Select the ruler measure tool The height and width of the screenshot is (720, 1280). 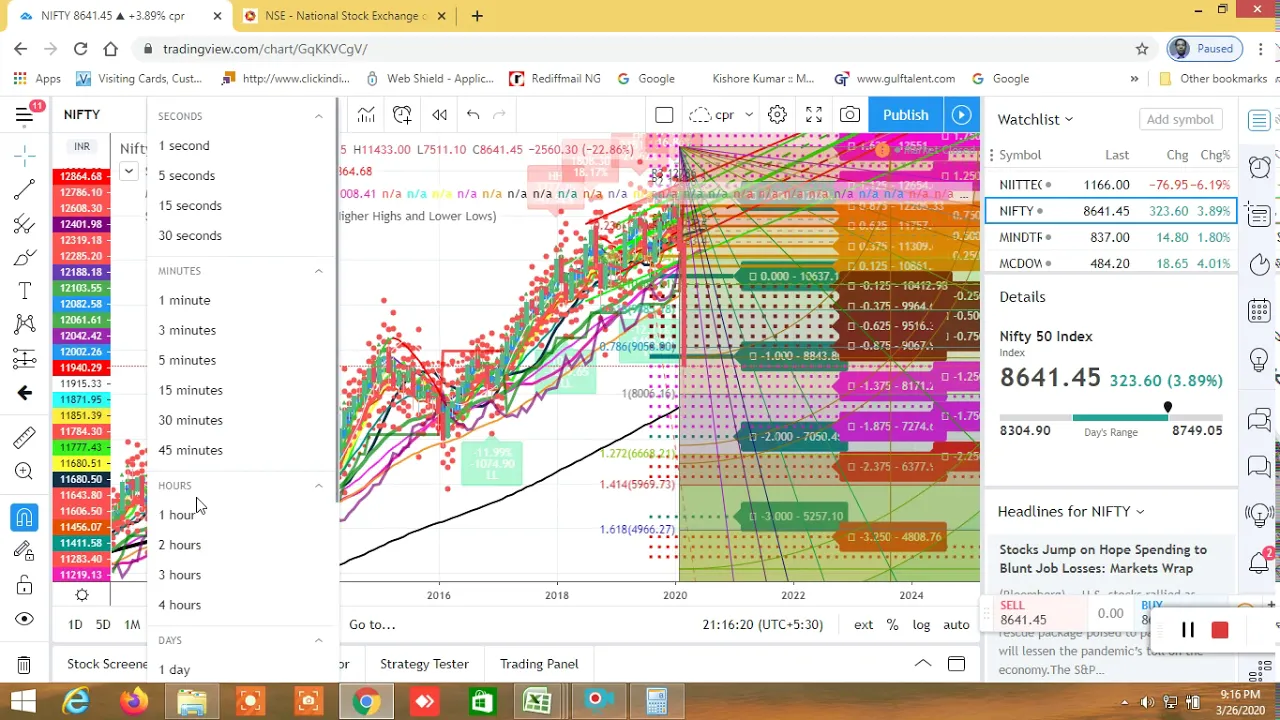point(25,437)
